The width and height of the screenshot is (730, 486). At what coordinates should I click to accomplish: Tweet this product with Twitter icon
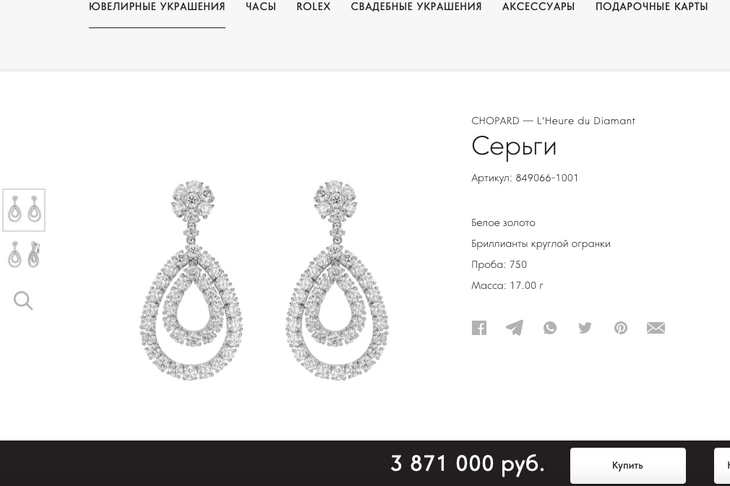pyautogui.click(x=585, y=328)
